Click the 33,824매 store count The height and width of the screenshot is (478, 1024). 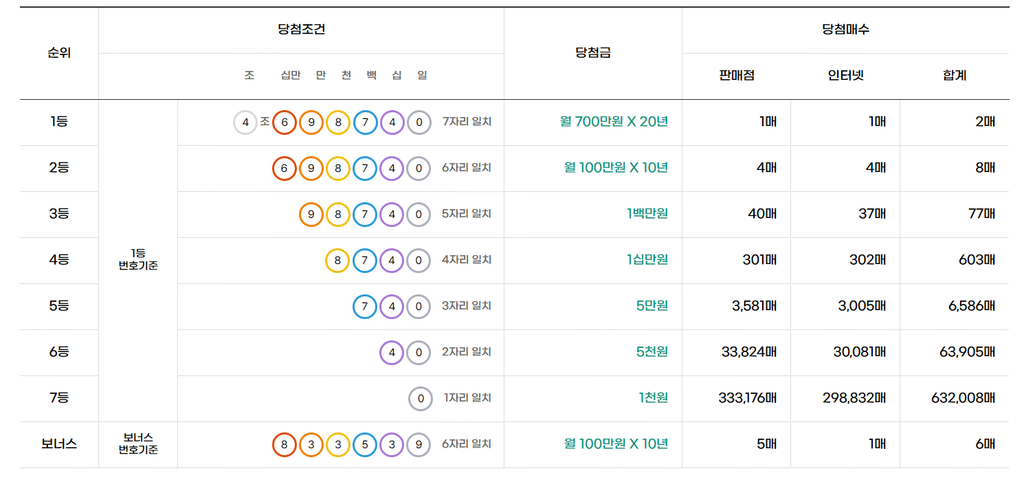pyautogui.click(x=749, y=353)
